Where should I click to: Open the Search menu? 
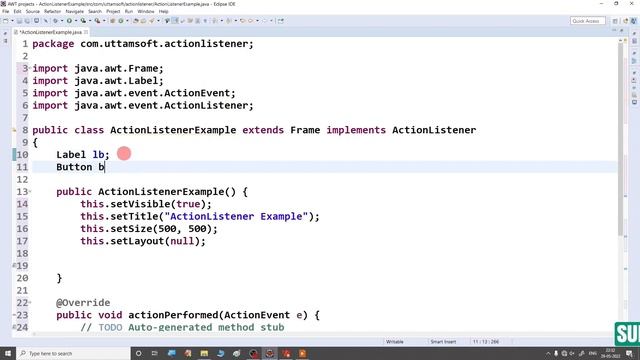95,11
